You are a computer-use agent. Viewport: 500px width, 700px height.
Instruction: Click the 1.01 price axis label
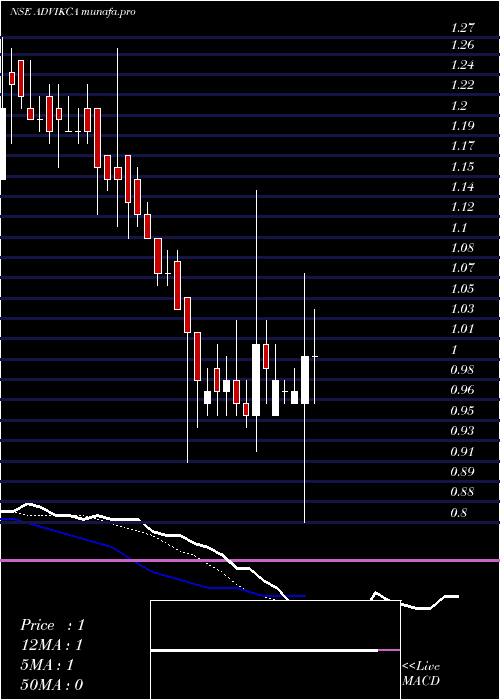click(462, 329)
